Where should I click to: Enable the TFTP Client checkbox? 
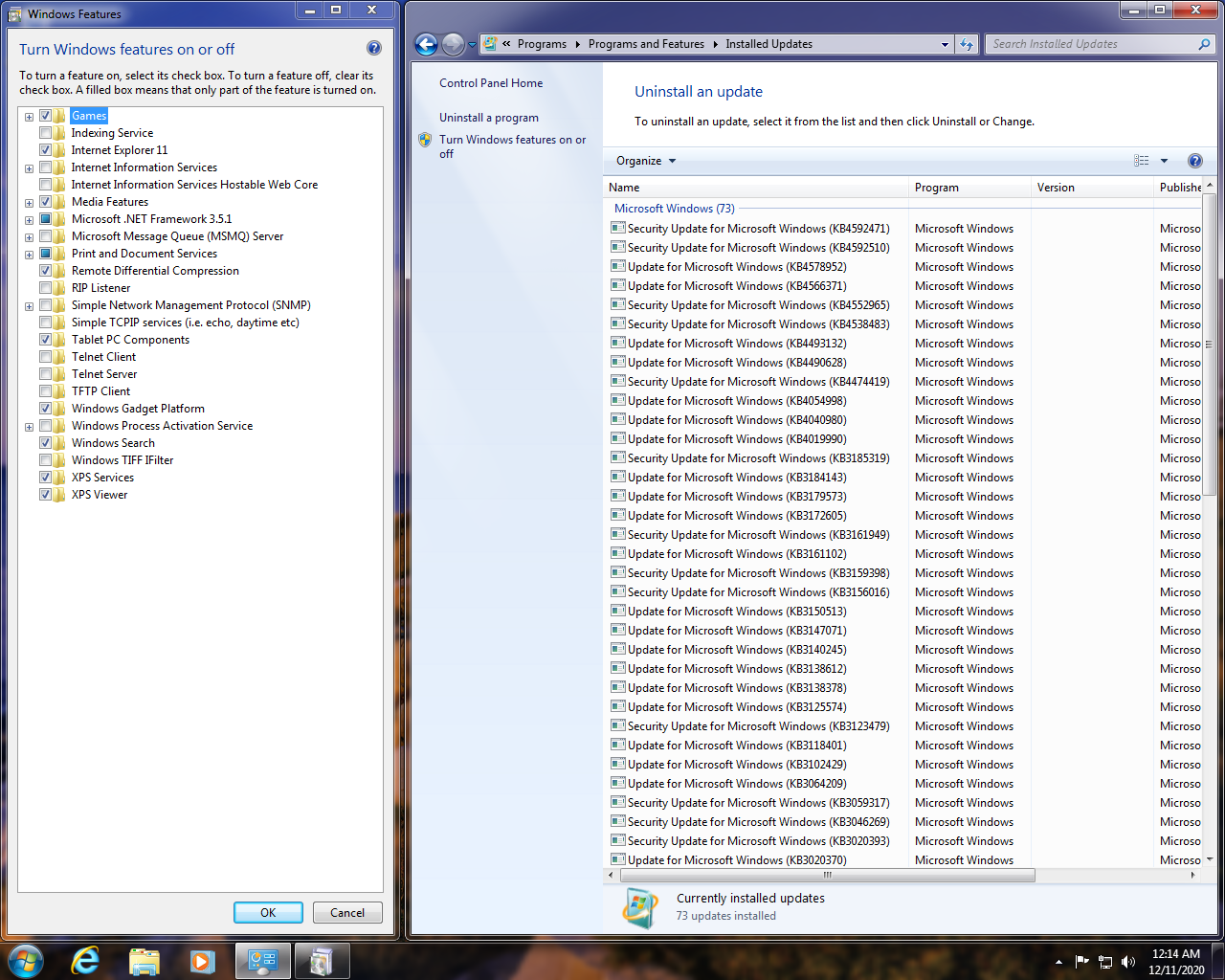[x=45, y=391]
